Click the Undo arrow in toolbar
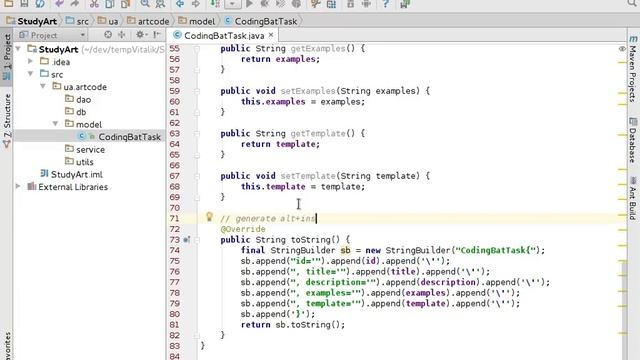Image resolution: width=640 pixels, height=360 pixels. 60,3
